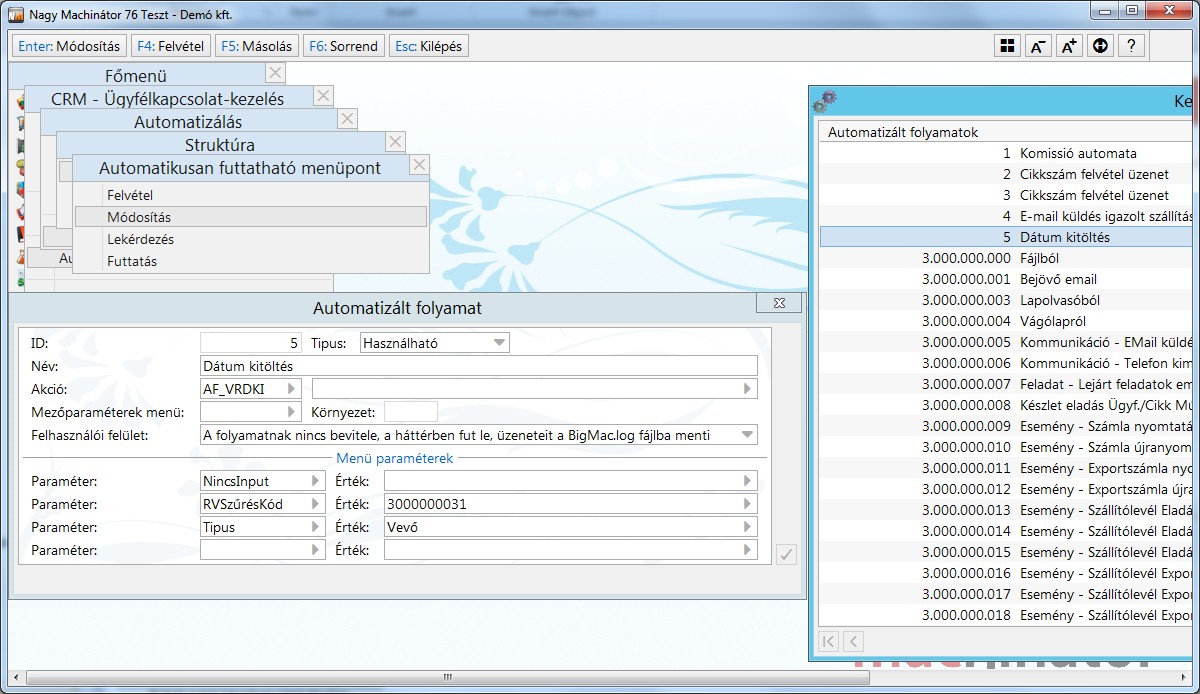Click the gears icon on the blue panel

(x=825, y=101)
